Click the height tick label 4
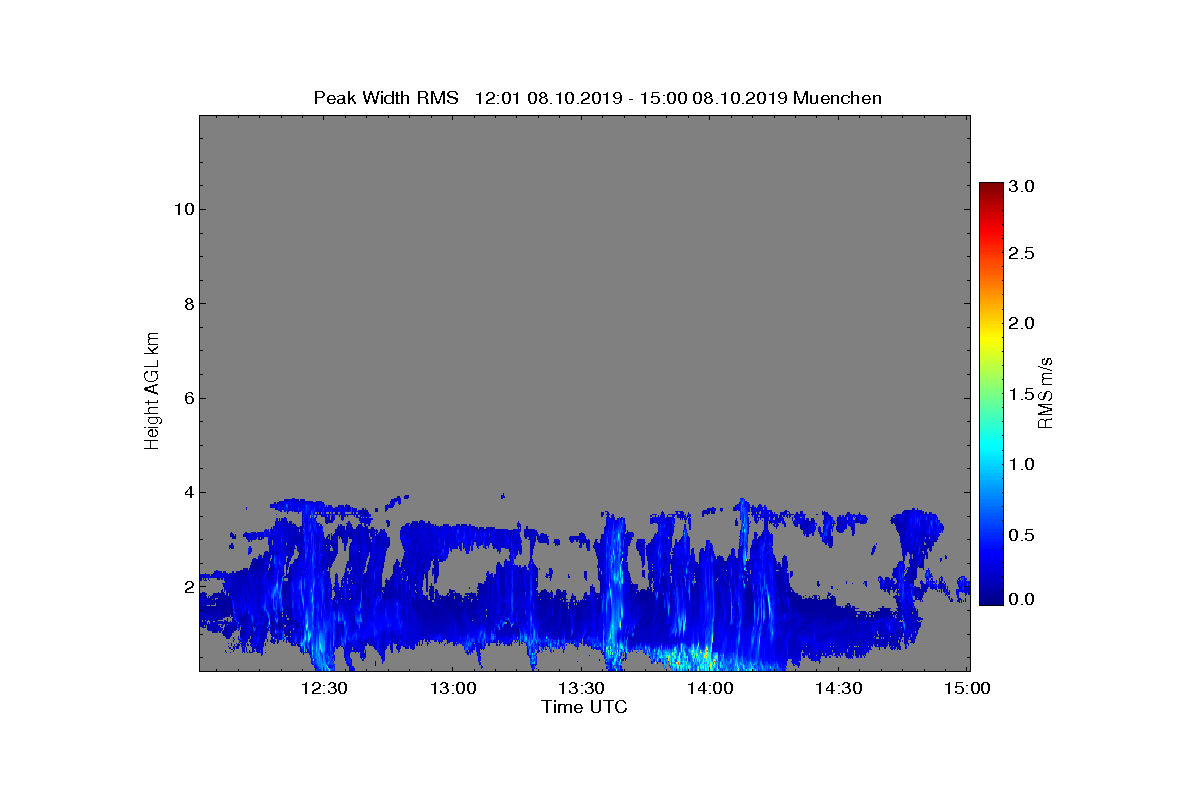Screen dimensions: 1200x800 click(x=187, y=492)
